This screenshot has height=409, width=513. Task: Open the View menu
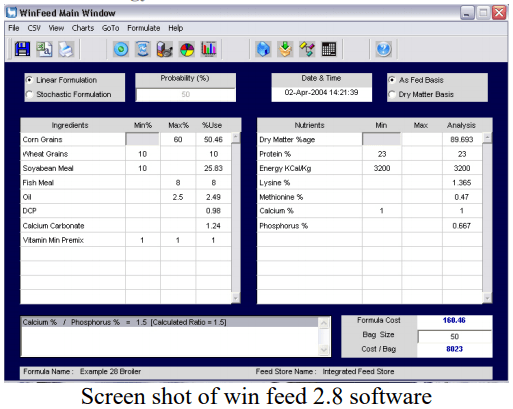(56, 28)
